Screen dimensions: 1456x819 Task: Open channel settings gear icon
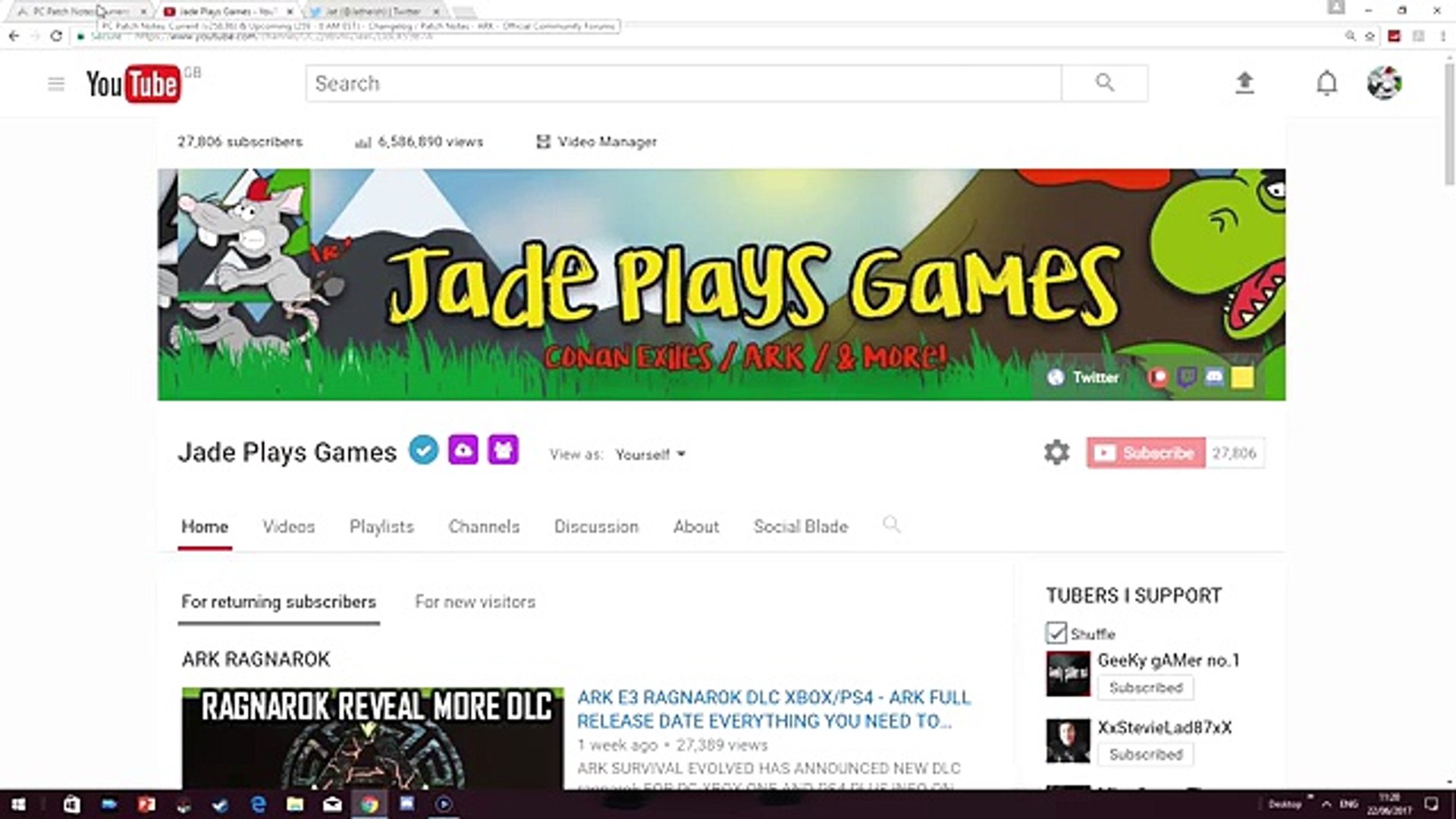coord(1056,453)
